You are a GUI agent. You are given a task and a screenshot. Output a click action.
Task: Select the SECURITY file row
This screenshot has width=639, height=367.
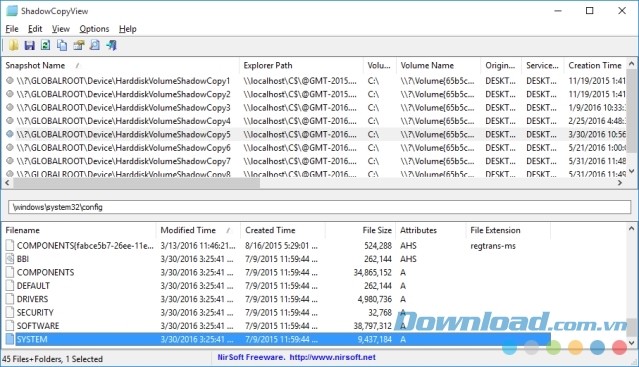pos(277,312)
